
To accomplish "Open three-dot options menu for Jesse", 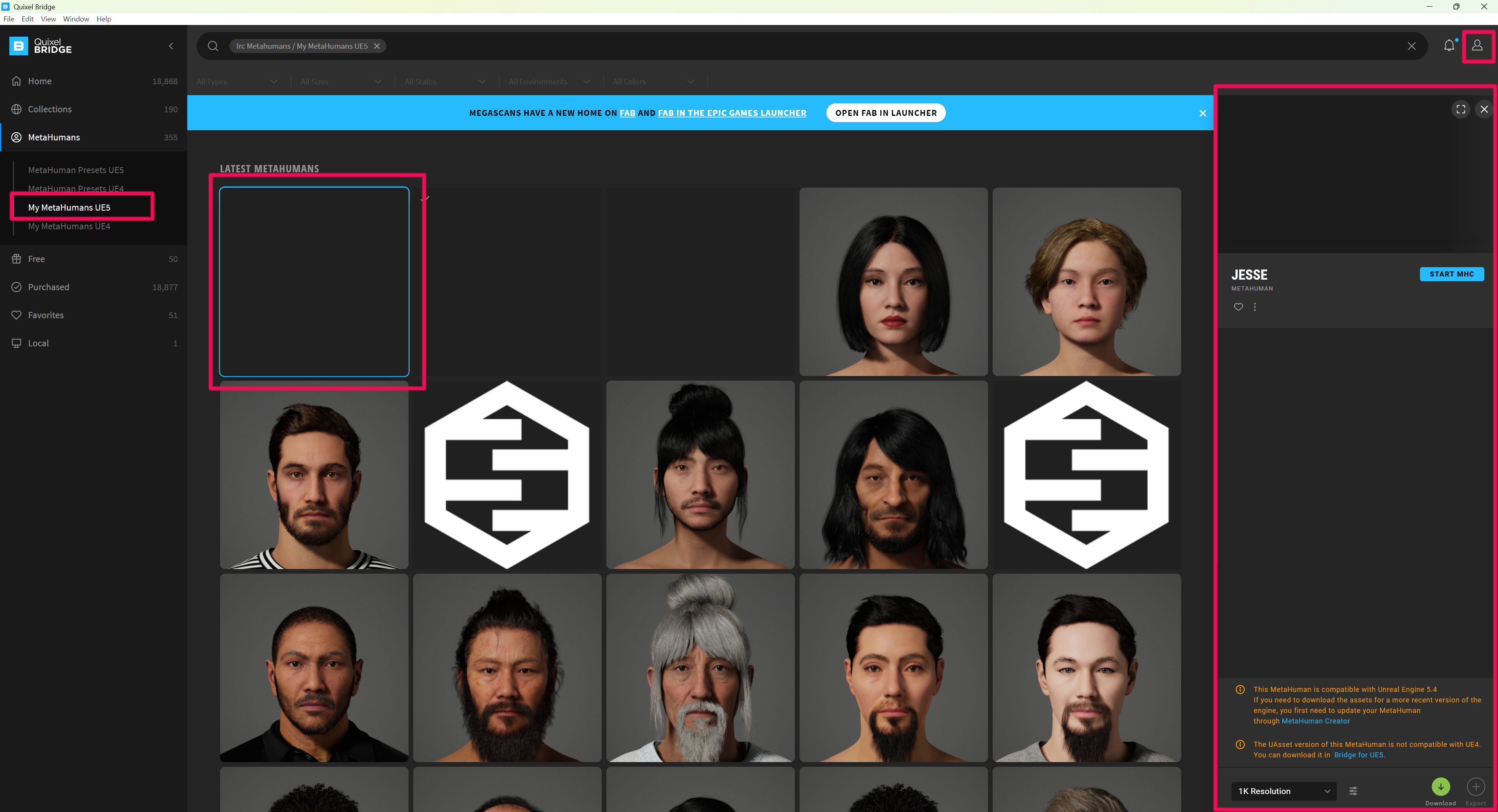I will 1255,307.
